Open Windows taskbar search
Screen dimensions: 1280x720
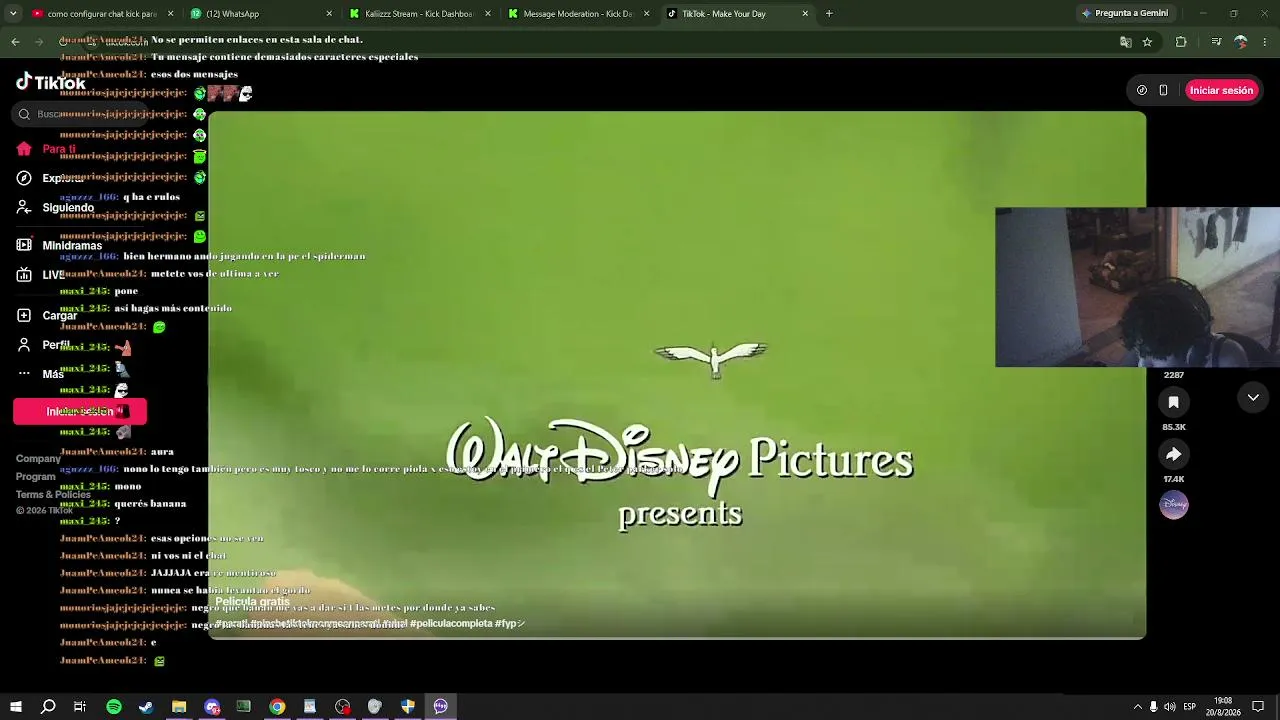[48, 707]
